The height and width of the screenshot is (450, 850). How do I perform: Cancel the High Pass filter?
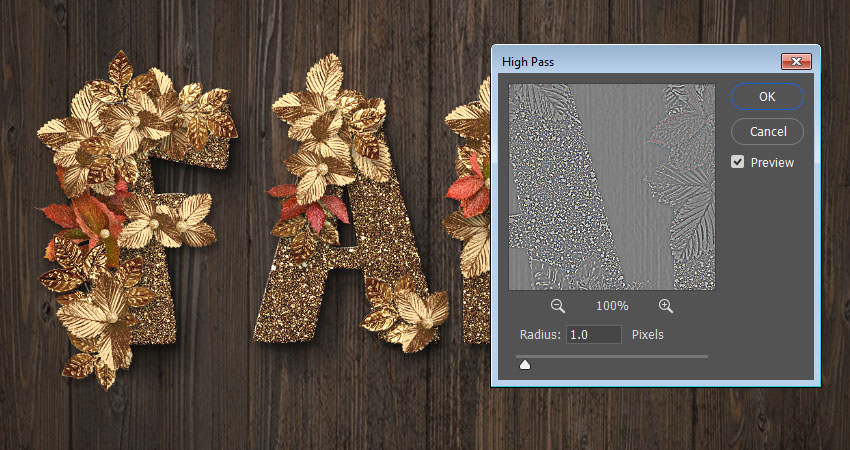[767, 131]
